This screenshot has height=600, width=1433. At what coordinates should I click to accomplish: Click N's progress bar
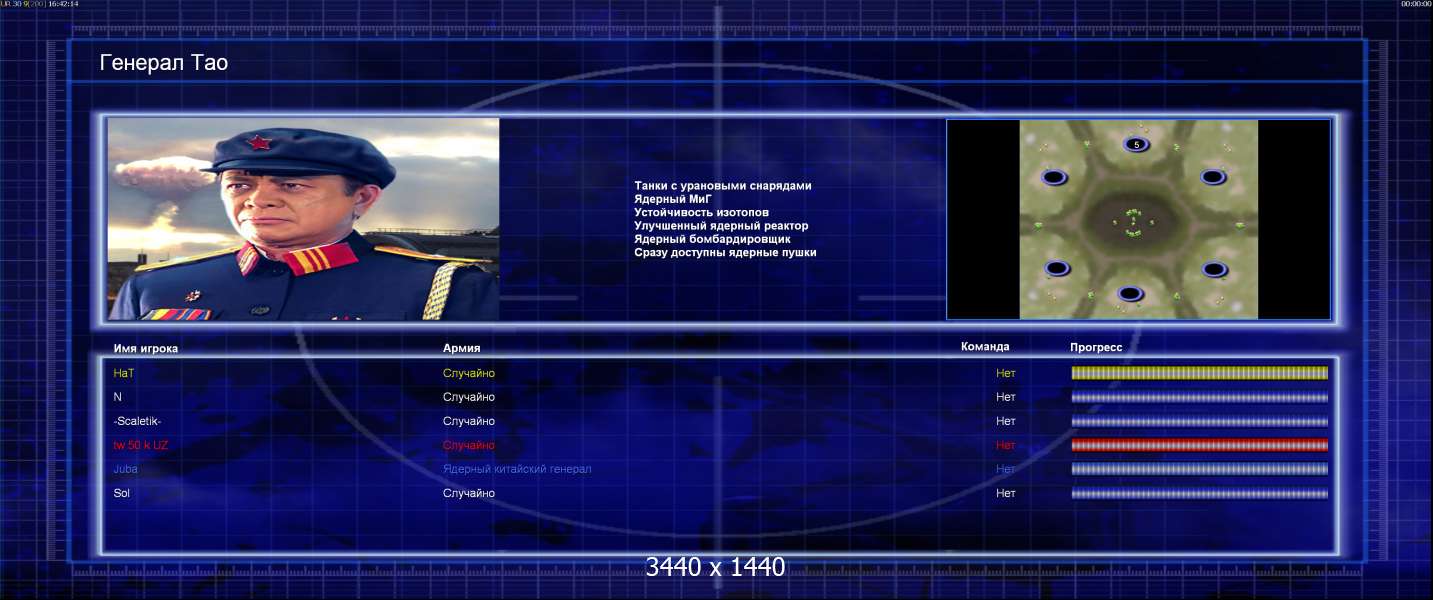coord(1200,397)
